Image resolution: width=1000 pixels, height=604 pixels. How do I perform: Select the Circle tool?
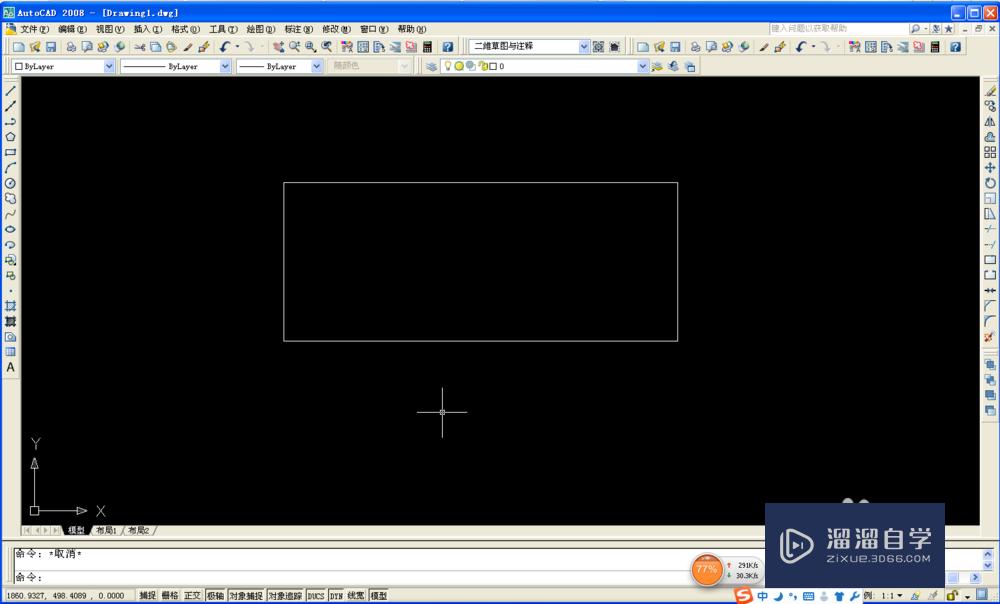pyautogui.click(x=10, y=183)
